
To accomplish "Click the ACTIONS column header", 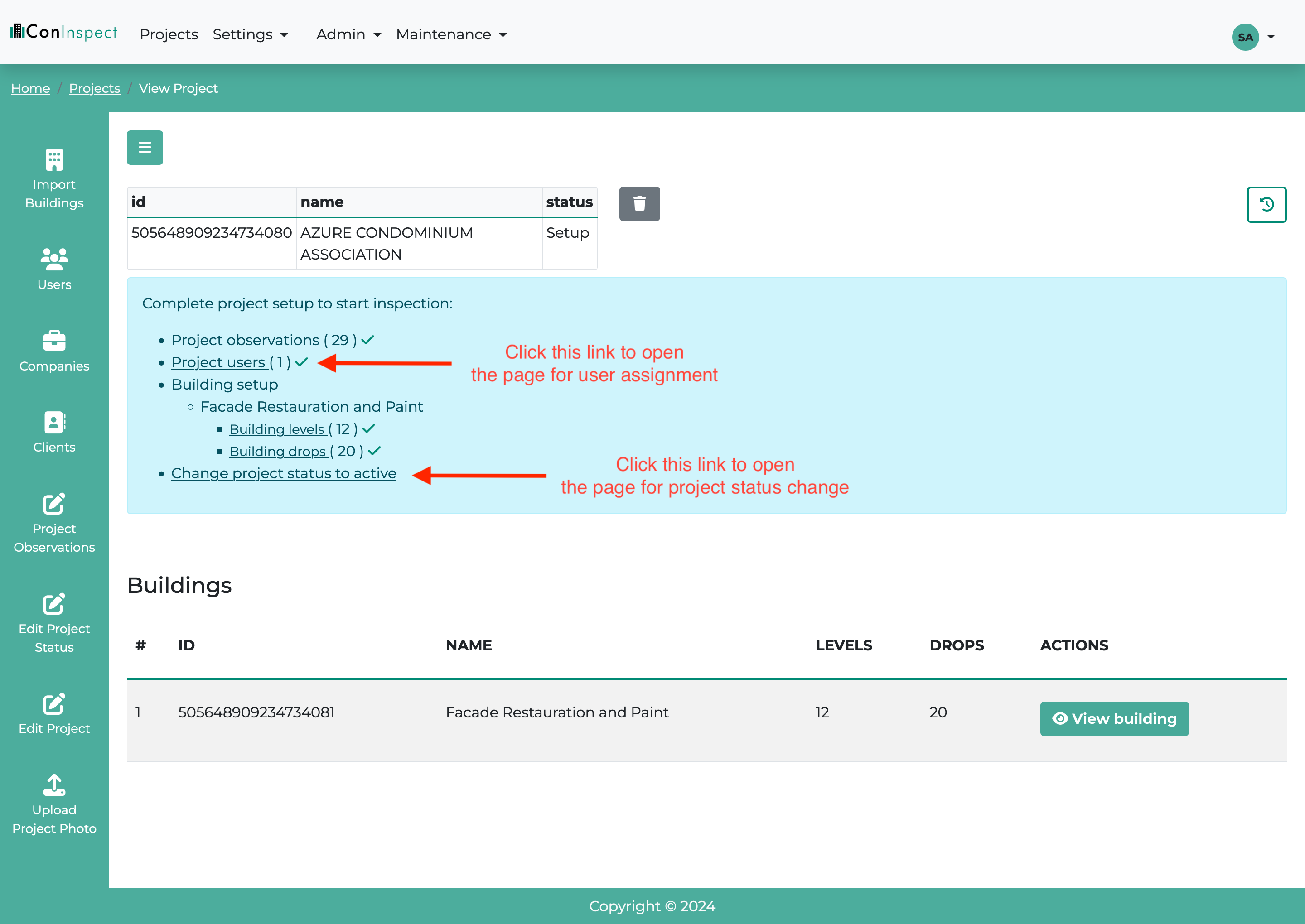I will click(1074, 645).
